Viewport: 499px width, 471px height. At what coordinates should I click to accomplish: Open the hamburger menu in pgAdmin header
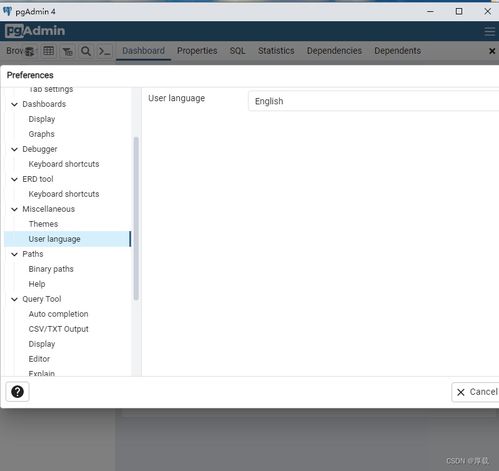tap(490, 31)
